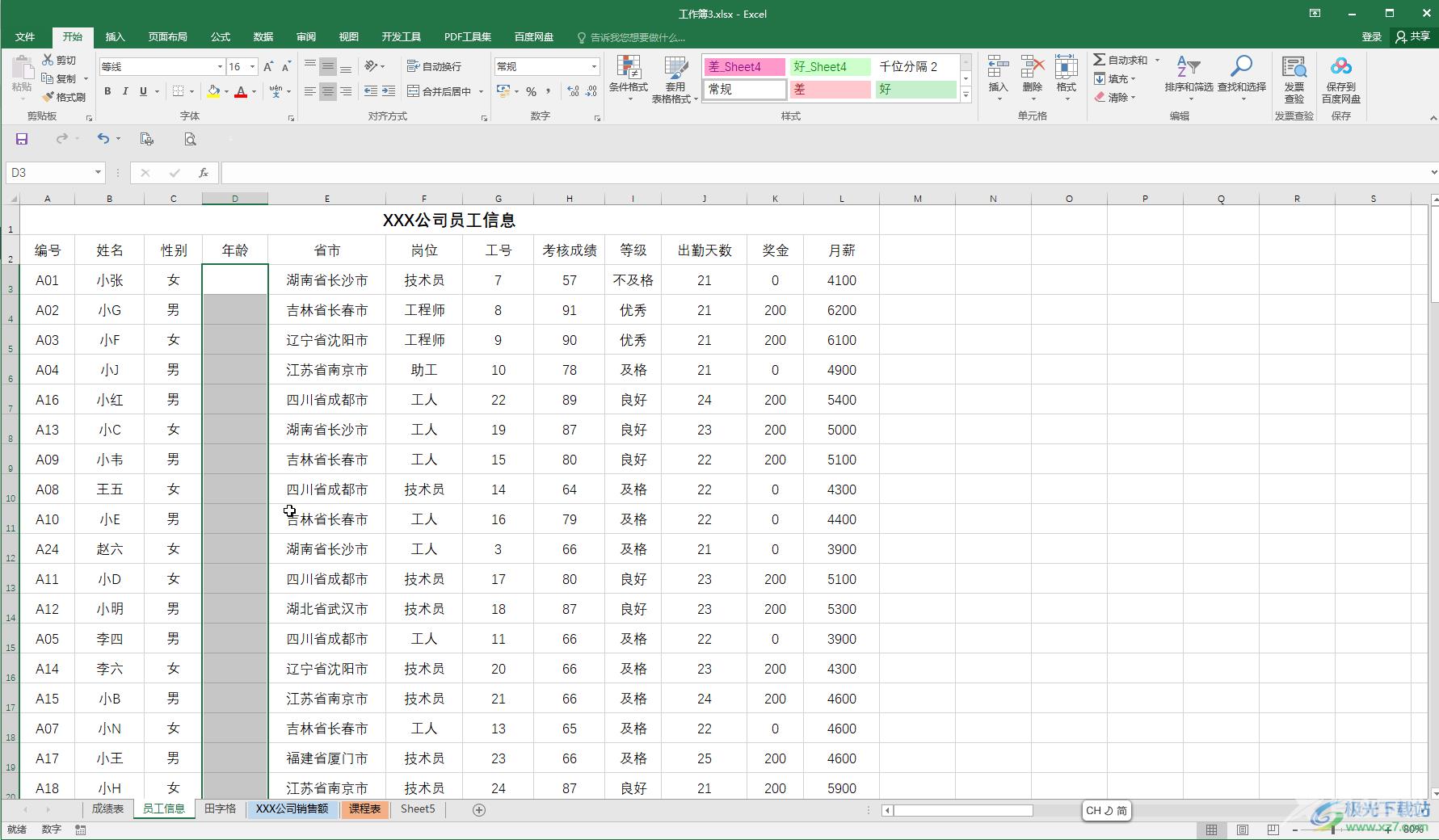Apply the 好_Sheet4 cell style
This screenshot has height=840, width=1439.
coord(830,67)
